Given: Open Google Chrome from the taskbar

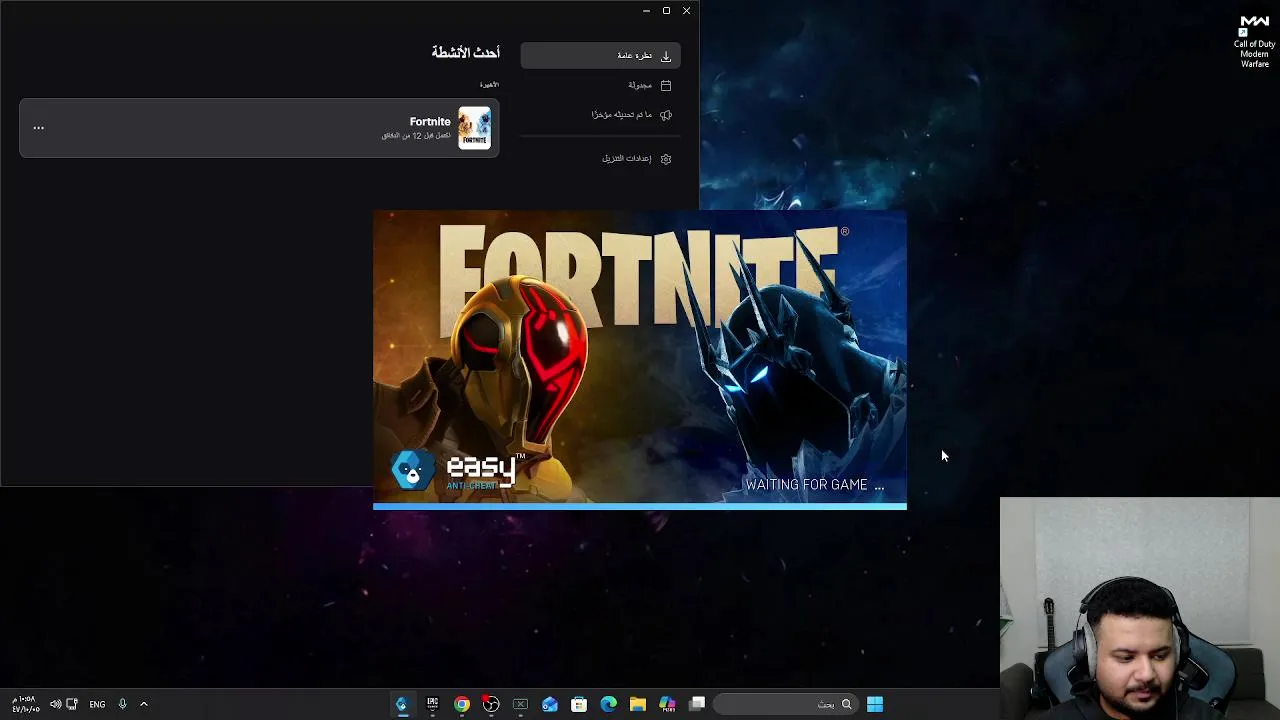Looking at the screenshot, I should click(461, 704).
